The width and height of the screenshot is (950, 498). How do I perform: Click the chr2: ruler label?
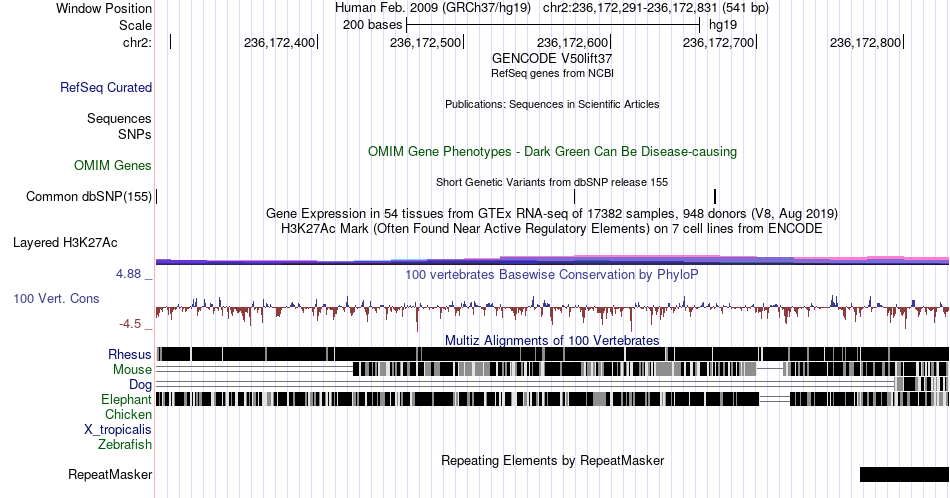tap(137, 42)
